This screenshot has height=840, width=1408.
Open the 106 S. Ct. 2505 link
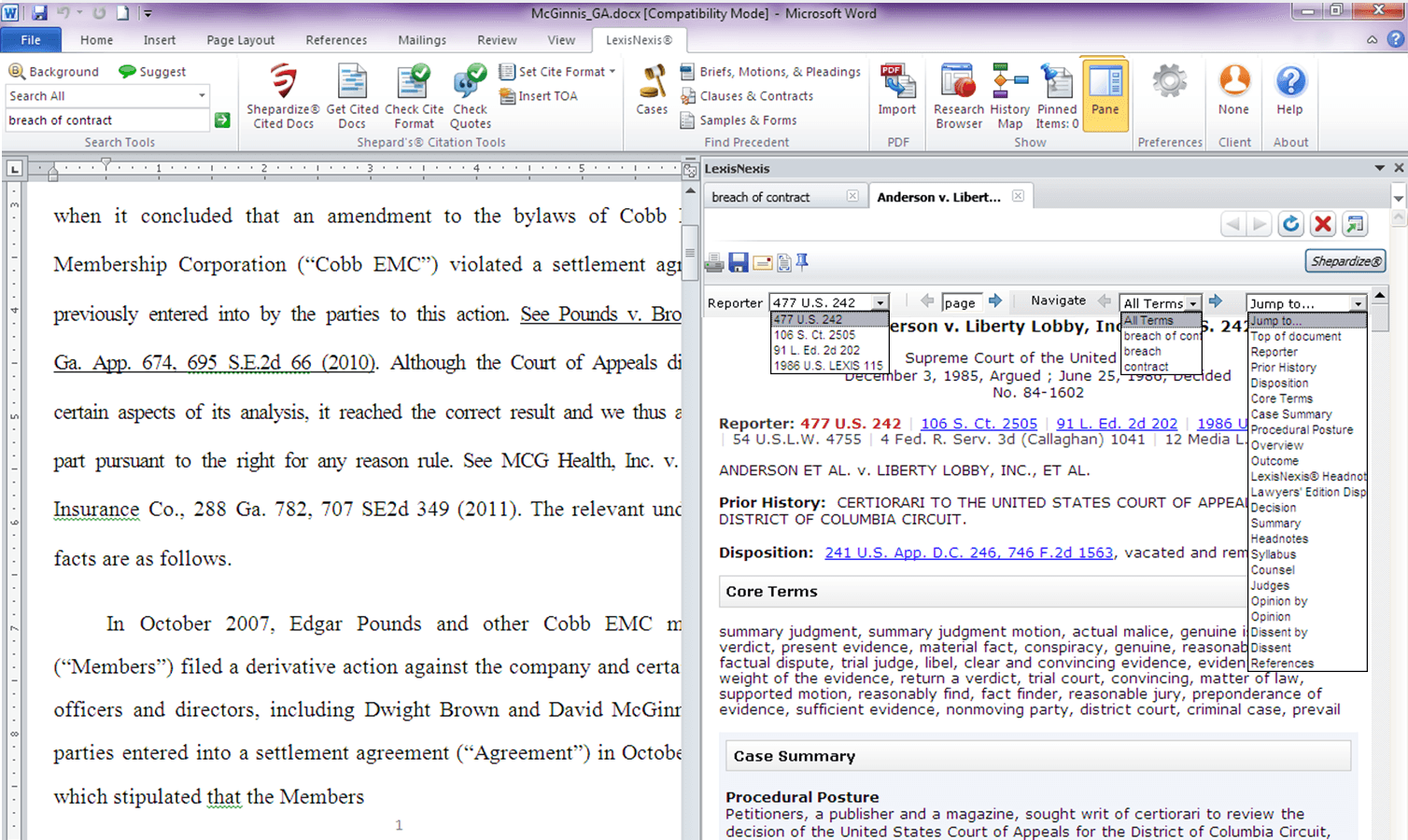pos(979,424)
